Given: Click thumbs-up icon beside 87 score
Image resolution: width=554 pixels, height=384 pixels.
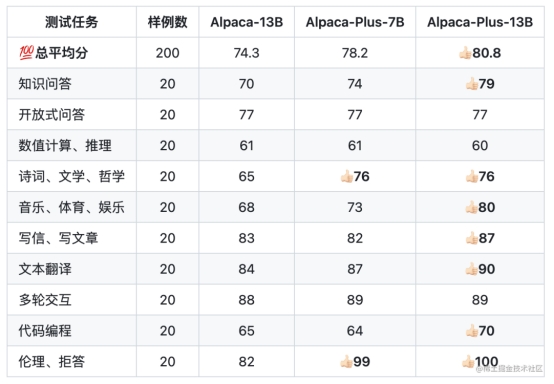Looking at the screenshot, I should pos(472,238).
